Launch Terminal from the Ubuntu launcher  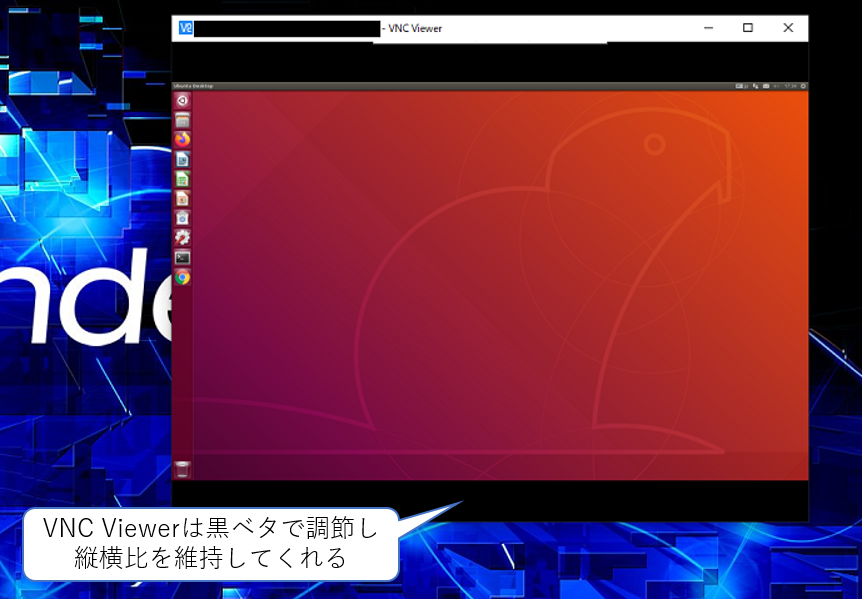click(183, 258)
